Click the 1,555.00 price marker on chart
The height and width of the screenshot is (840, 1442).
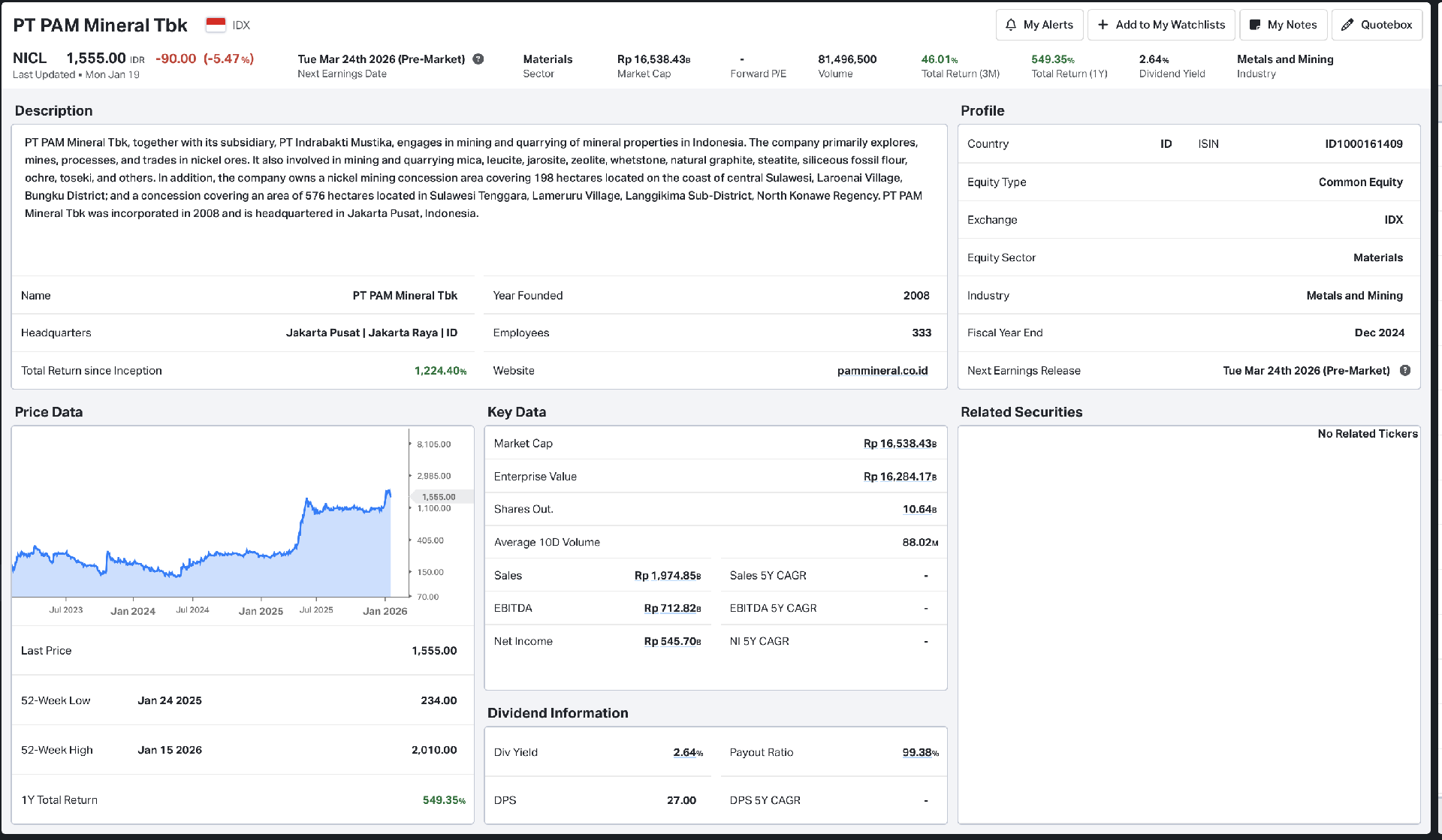(x=440, y=497)
